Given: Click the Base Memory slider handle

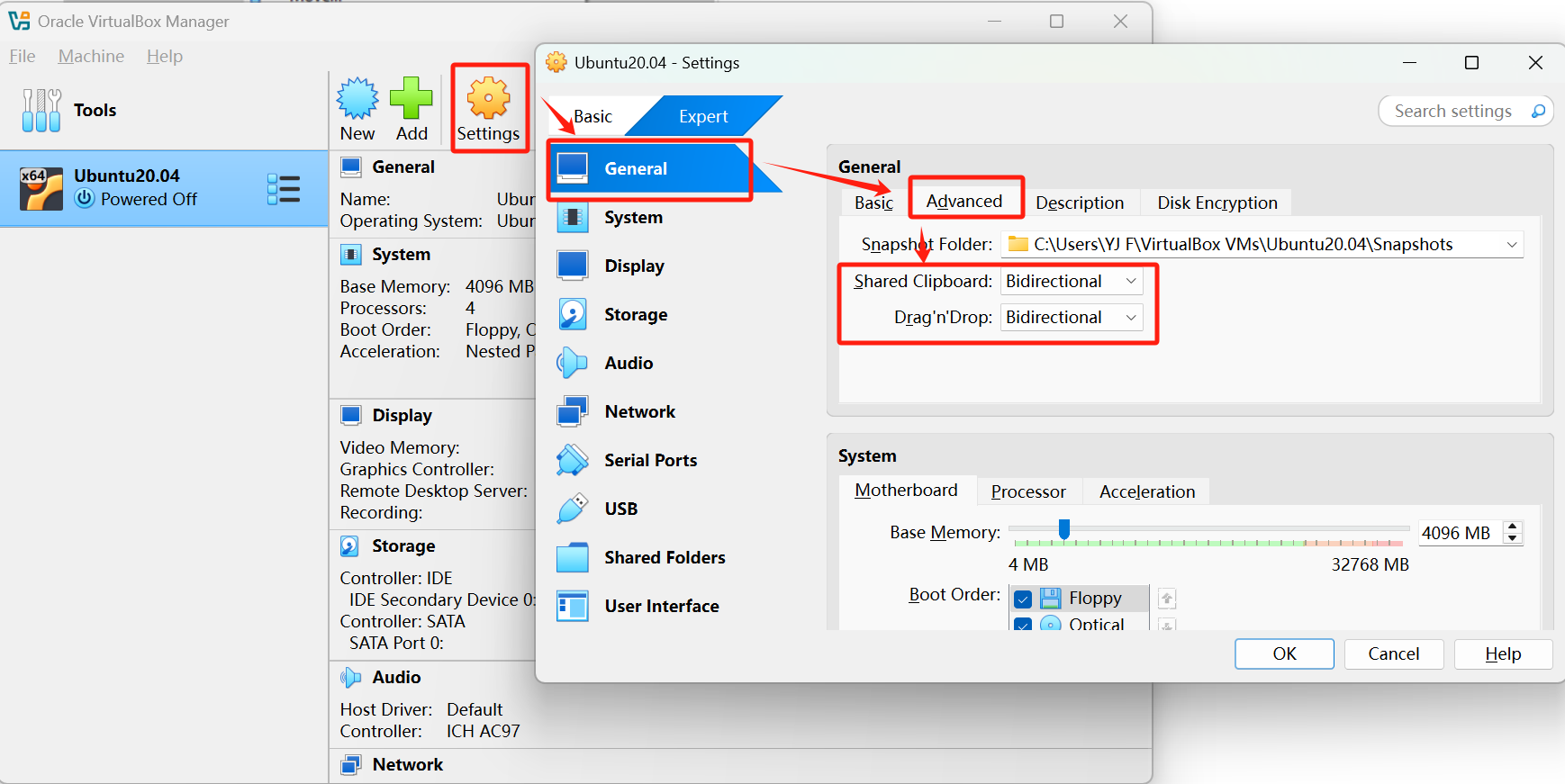Looking at the screenshot, I should (x=1064, y=529).
